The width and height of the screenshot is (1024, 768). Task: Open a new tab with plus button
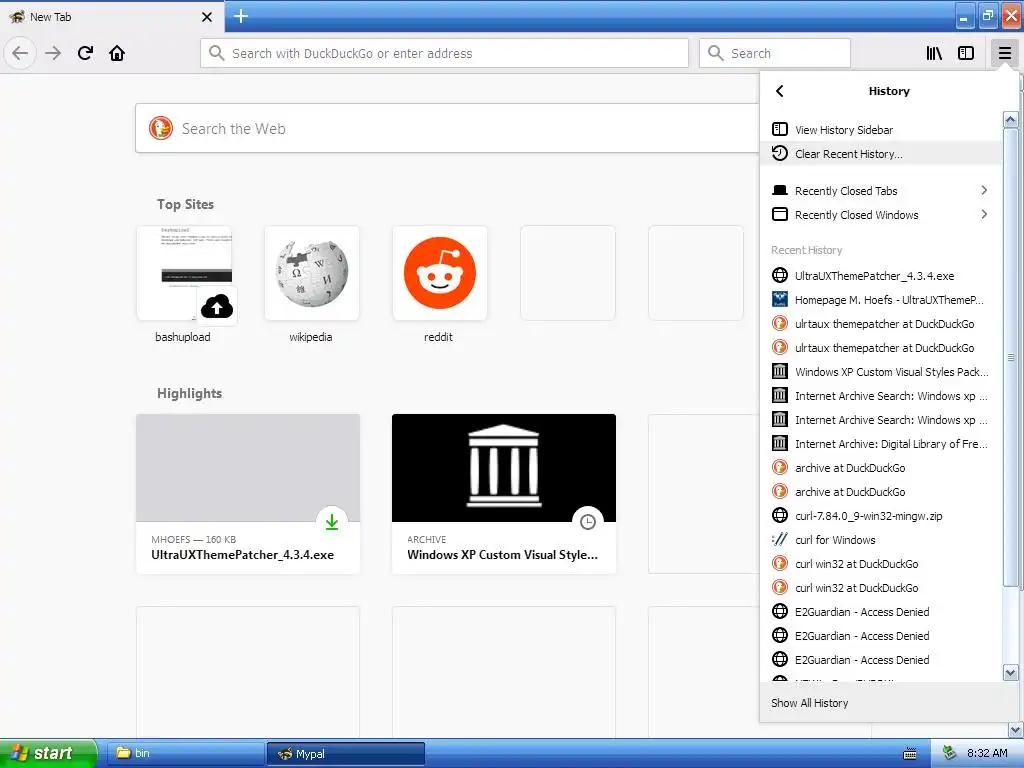[240, 16]
